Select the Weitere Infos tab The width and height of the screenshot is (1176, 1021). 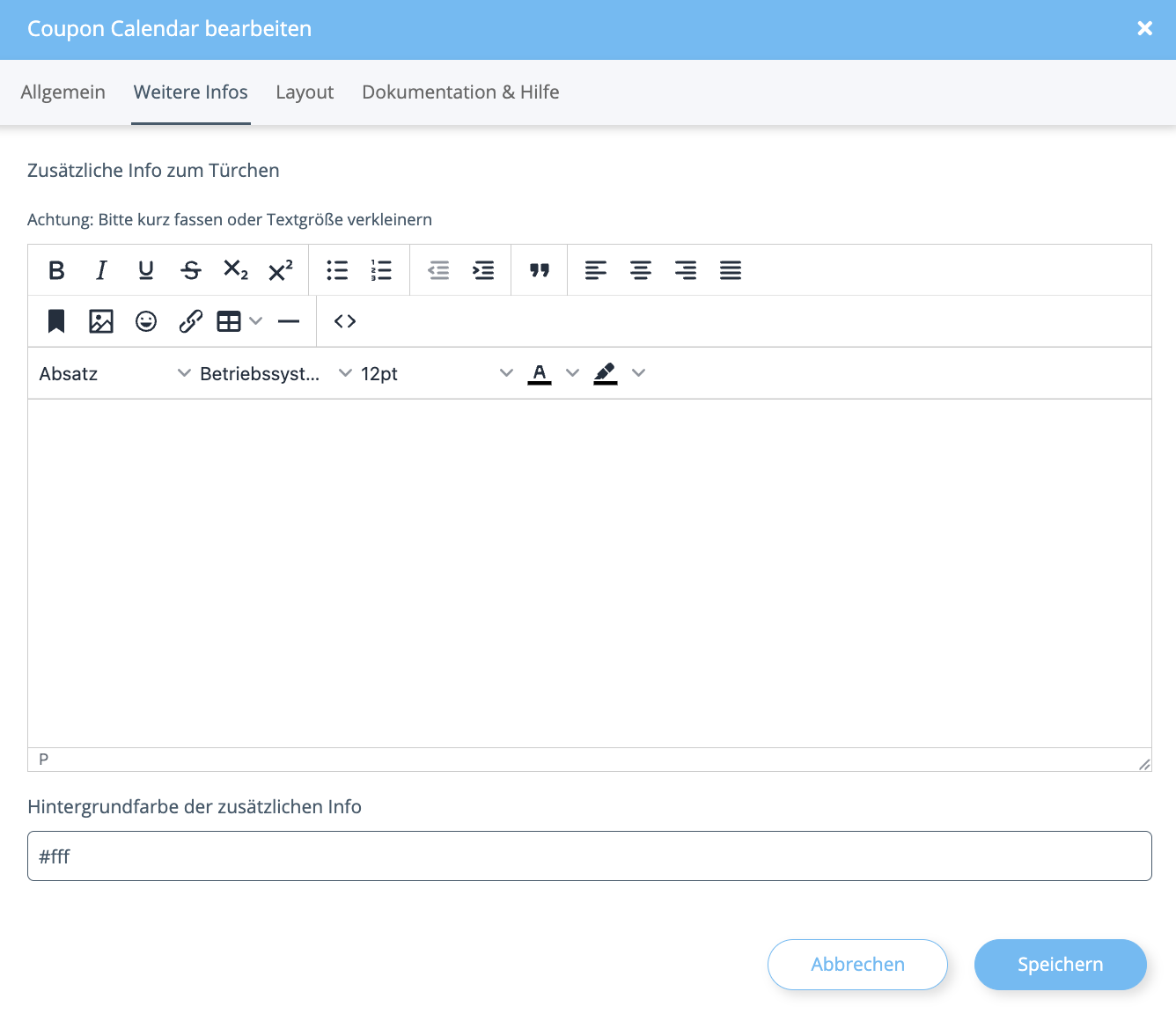click(191, 92)
